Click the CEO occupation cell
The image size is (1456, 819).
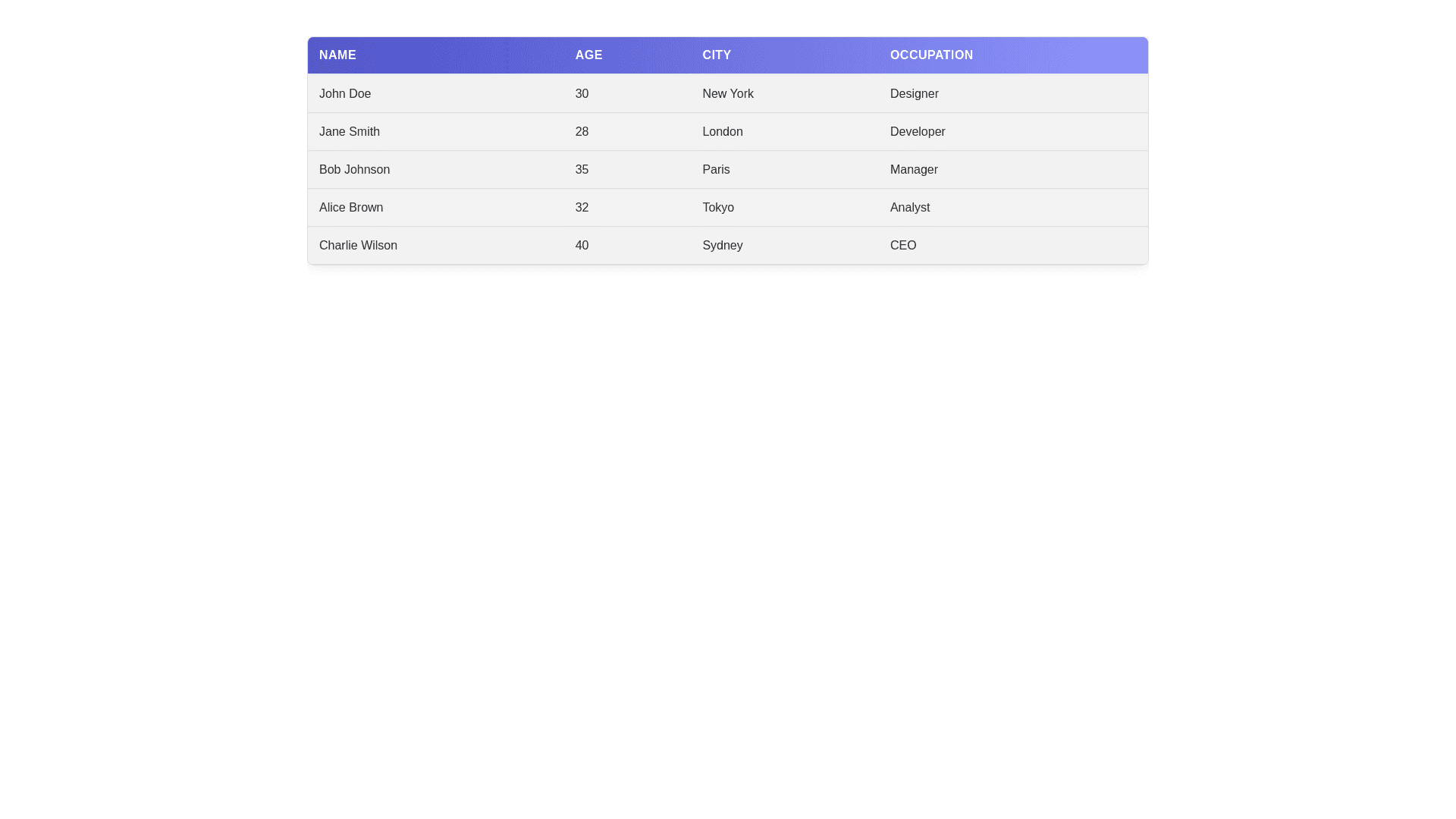(x=902, y=246)
